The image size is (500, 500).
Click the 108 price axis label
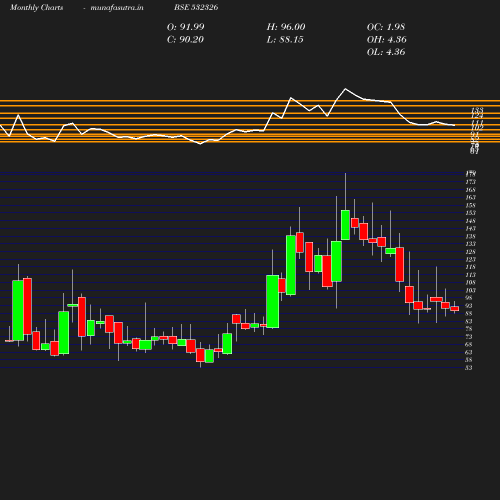tap(471, 283)
